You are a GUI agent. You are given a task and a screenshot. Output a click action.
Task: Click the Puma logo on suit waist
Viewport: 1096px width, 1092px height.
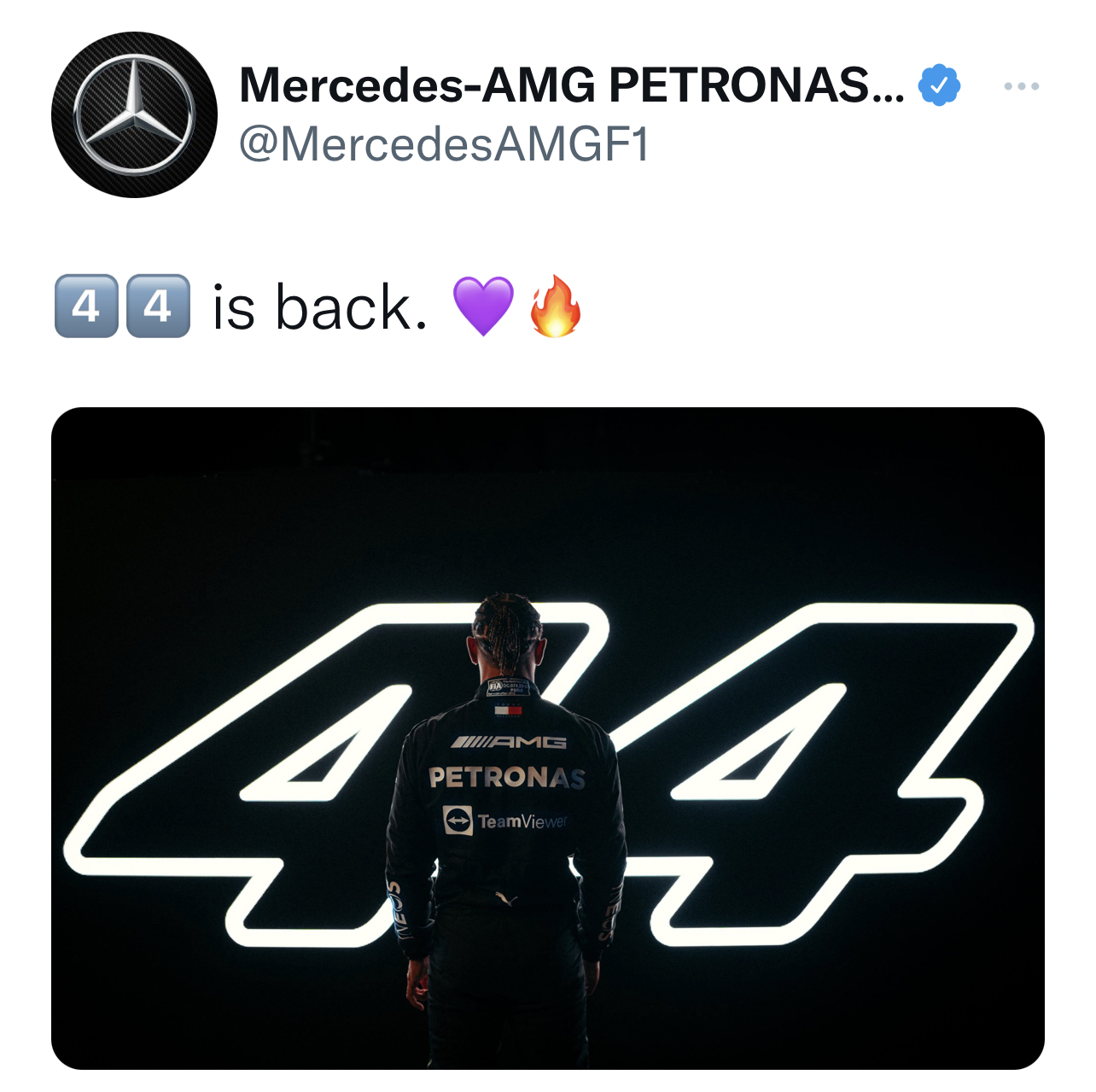pyautogui.click(x=505, y=897)
